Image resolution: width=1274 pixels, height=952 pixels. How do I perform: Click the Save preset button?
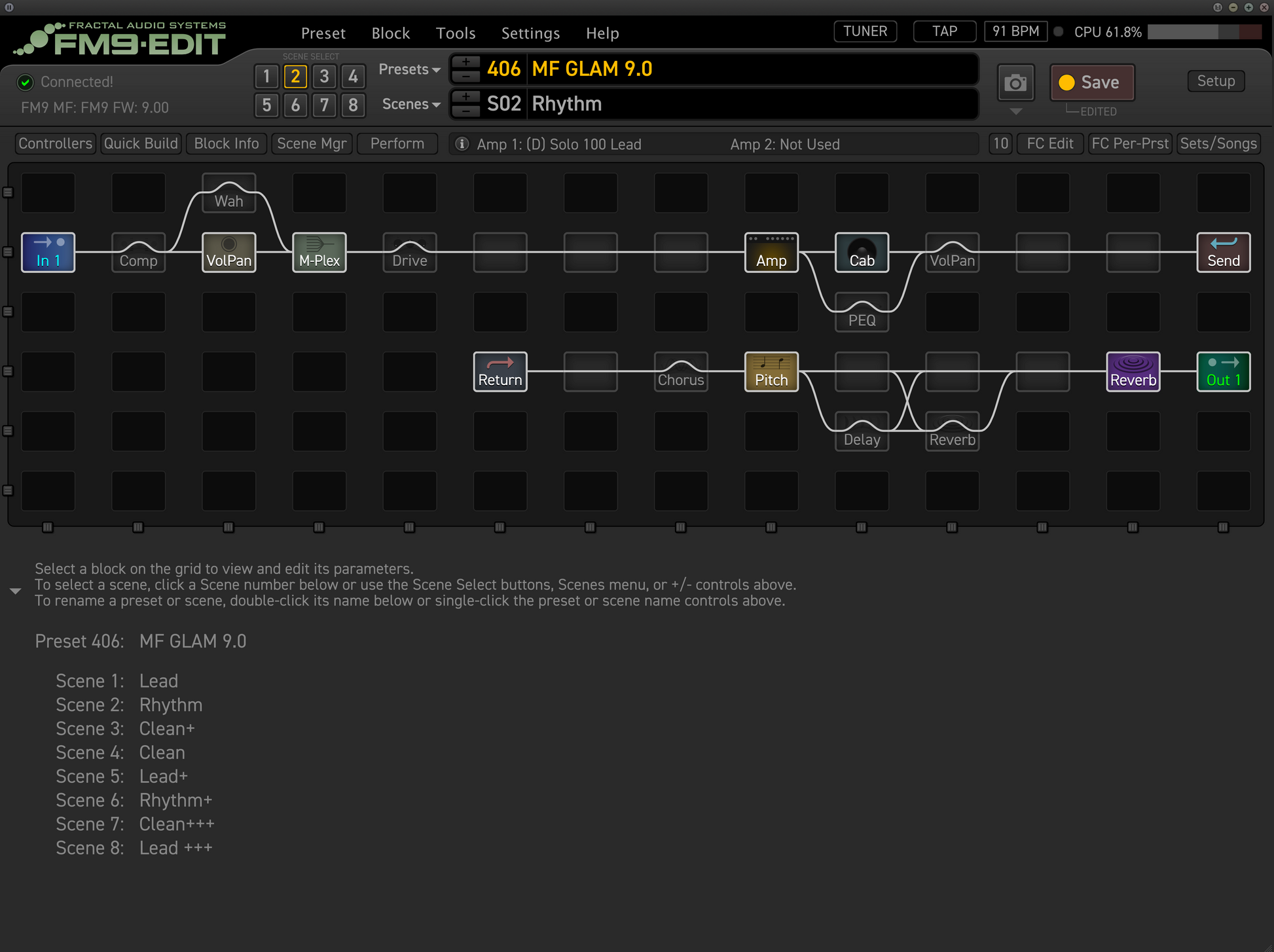1092,82
